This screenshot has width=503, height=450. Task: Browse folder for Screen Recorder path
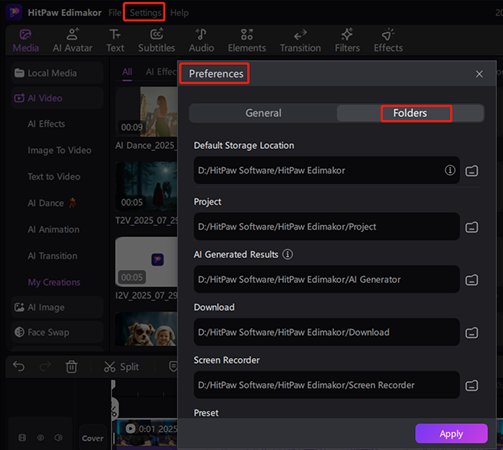[471, 385]
